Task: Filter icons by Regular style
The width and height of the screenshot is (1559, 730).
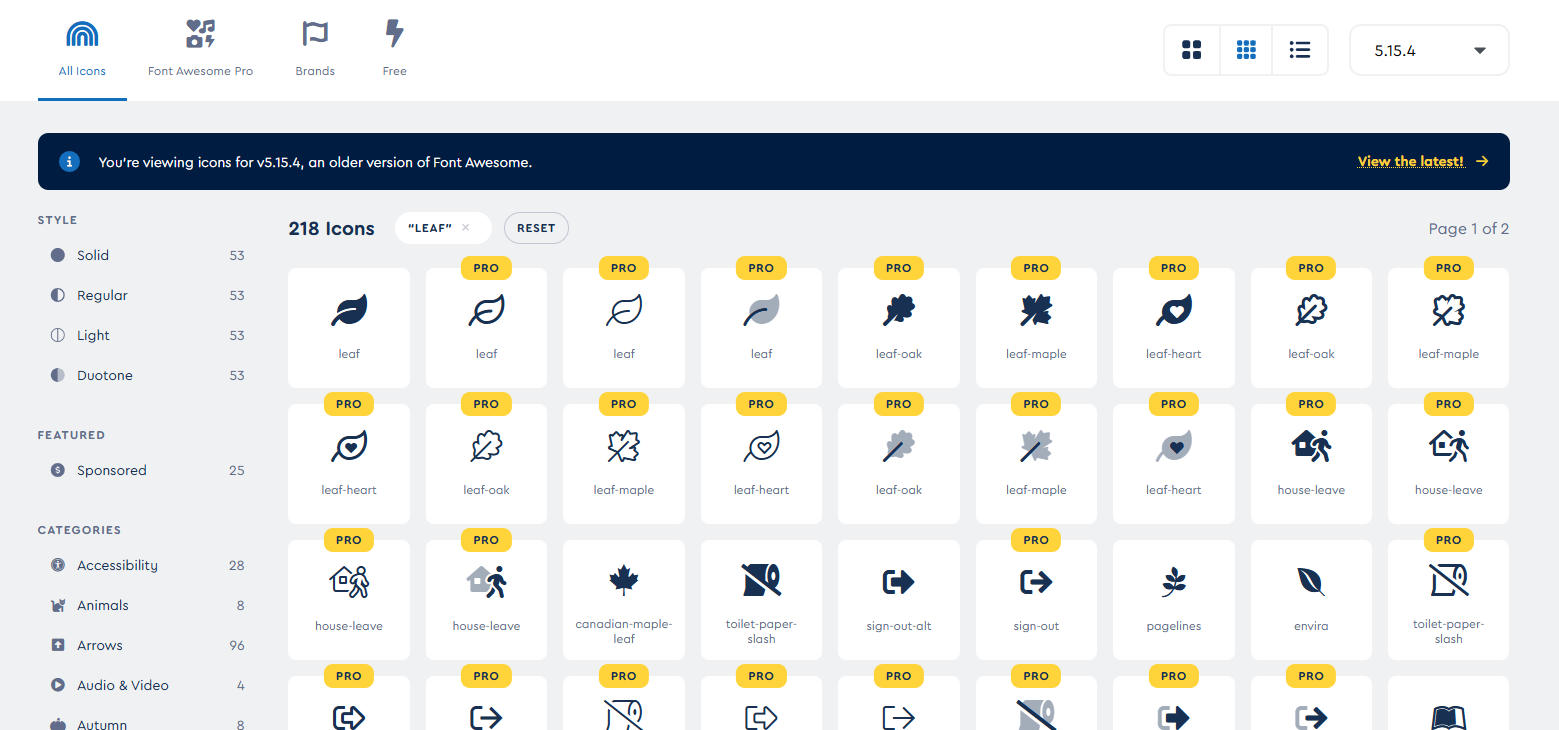Action: [147, 295]
